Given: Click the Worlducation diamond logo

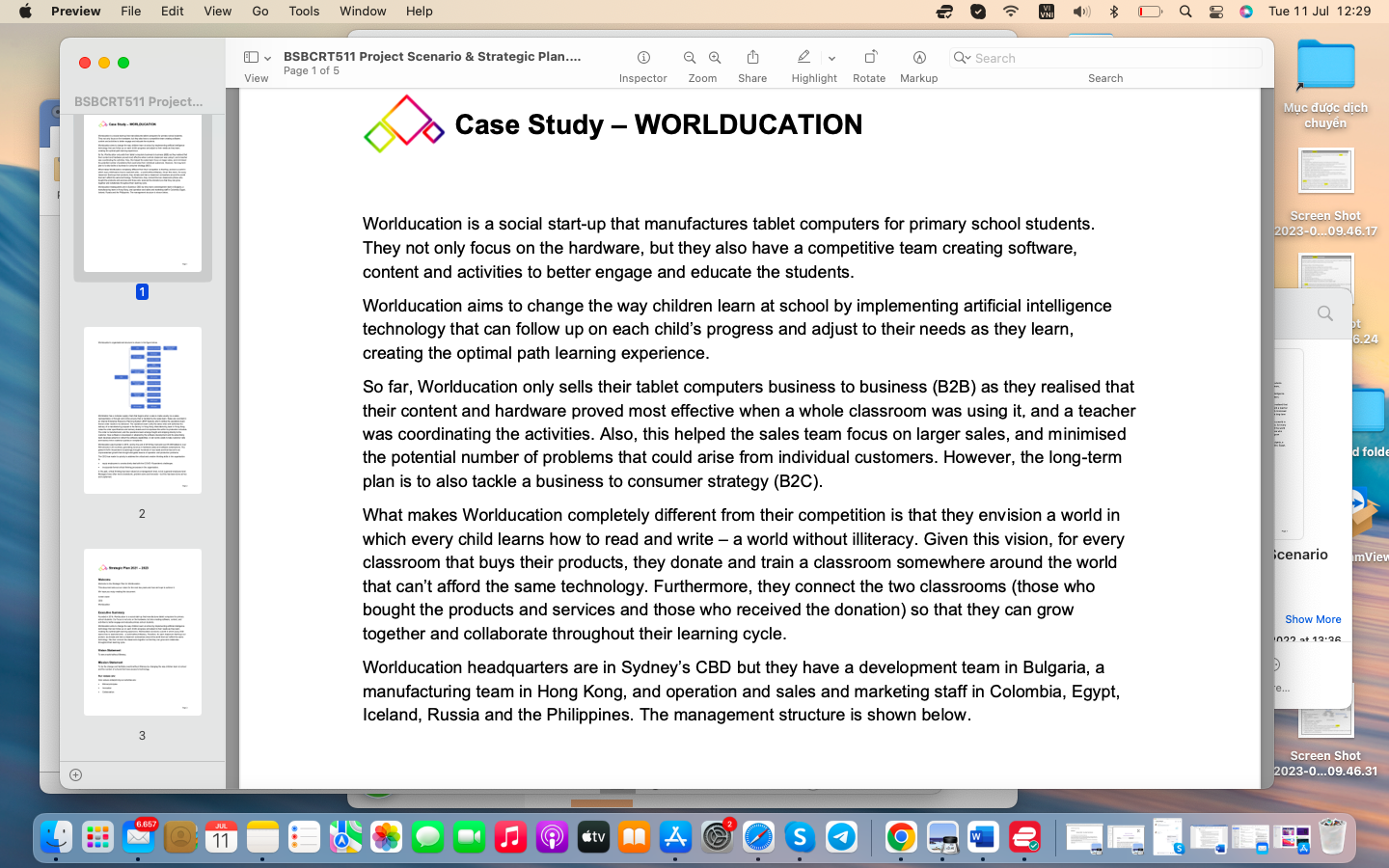Looking at the screenshot, I should (403, 123).
